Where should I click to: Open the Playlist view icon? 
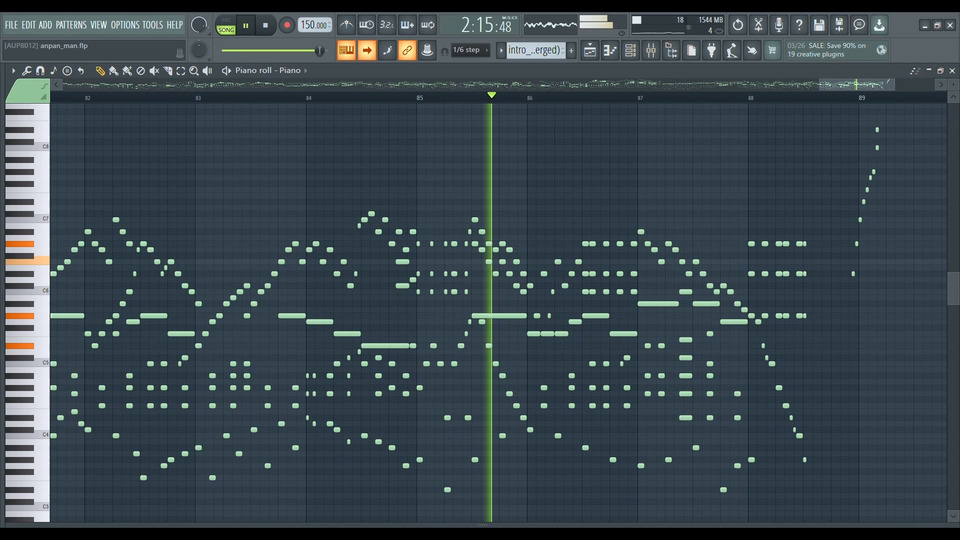click(x=590, y=51)
